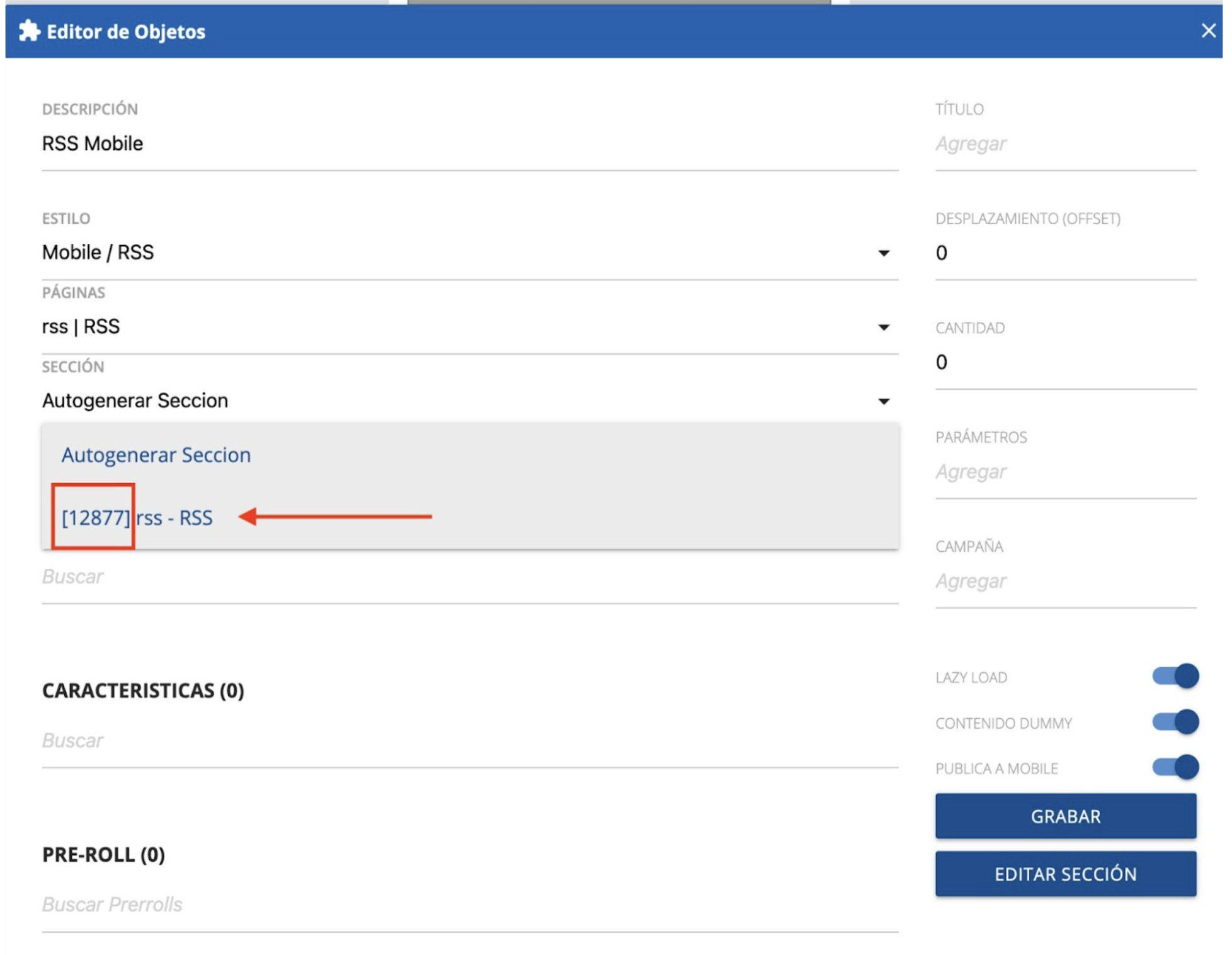Viewport: 1232px width, 955px height.
Task: Click the Pre-Roll (0) heading
Action: (103, 855)
